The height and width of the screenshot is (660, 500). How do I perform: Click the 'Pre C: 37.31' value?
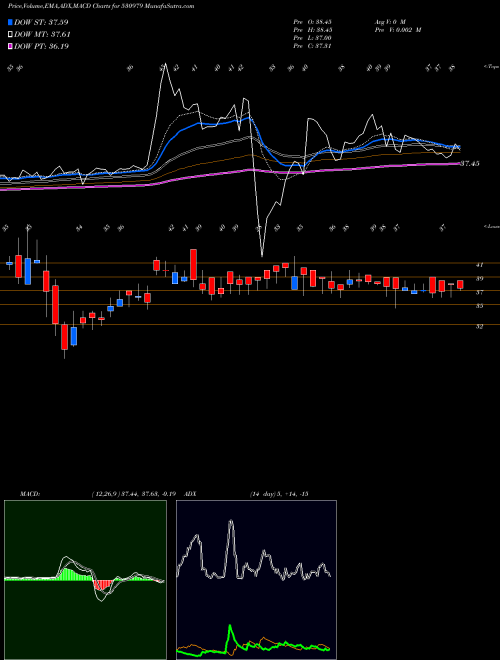pos(313,46)
